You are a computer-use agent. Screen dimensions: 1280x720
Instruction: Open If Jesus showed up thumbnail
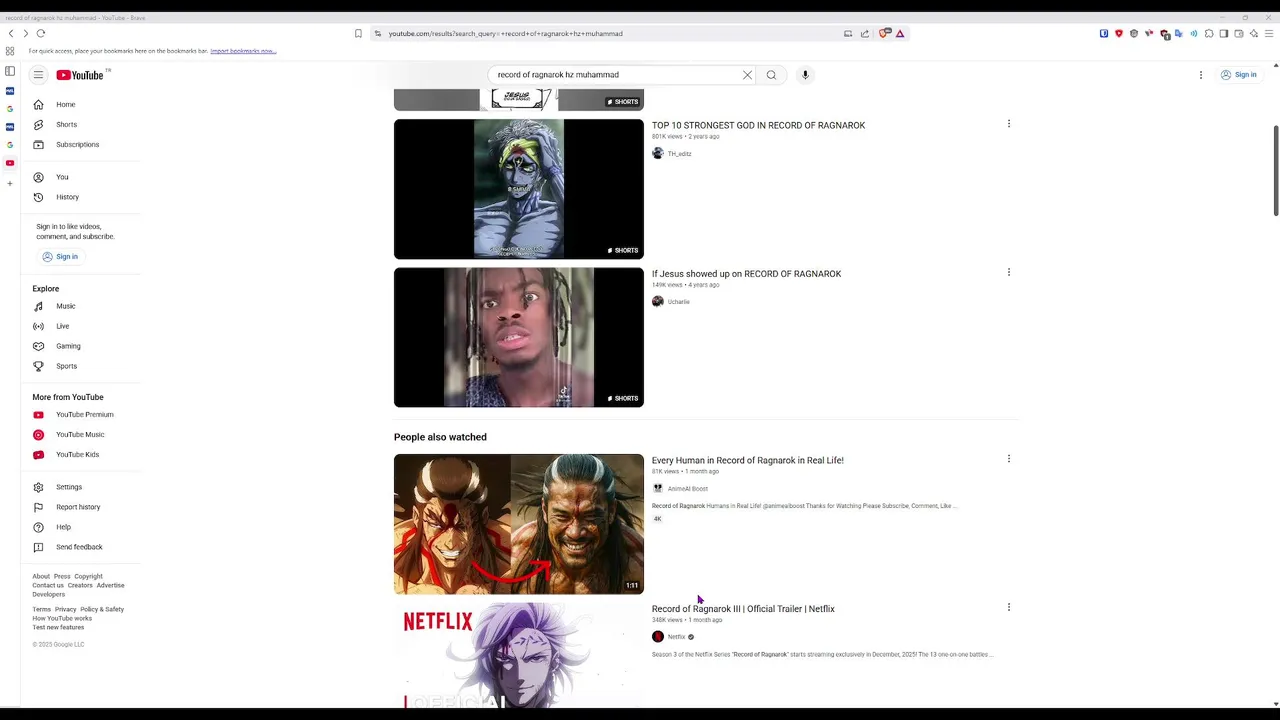(519, 337)
